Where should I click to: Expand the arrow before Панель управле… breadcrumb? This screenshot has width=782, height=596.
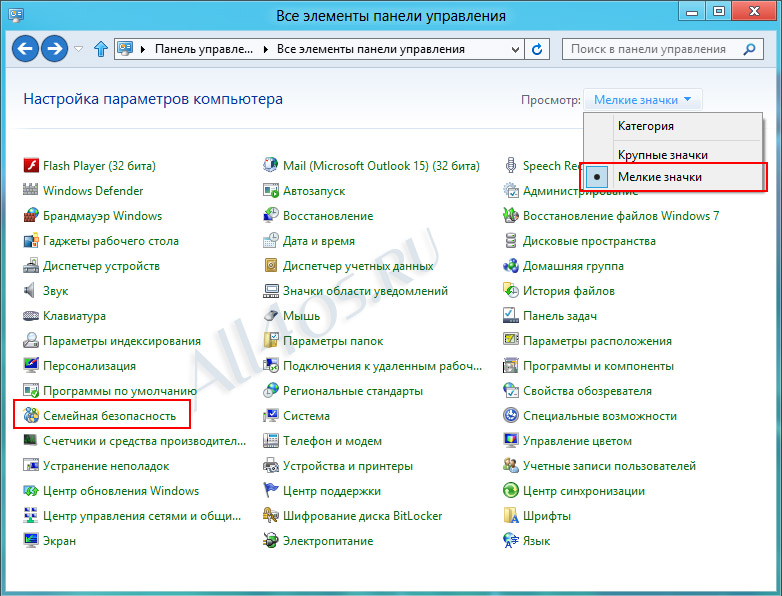tap(143, 49)
